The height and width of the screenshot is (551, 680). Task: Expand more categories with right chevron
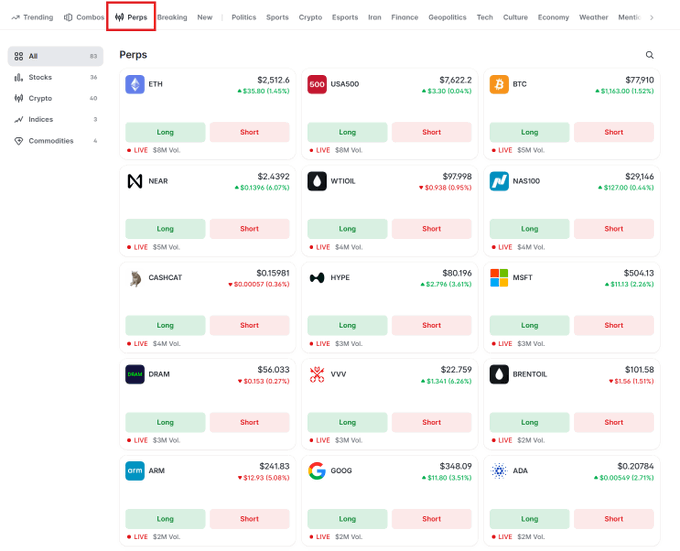tap(652, 18)
